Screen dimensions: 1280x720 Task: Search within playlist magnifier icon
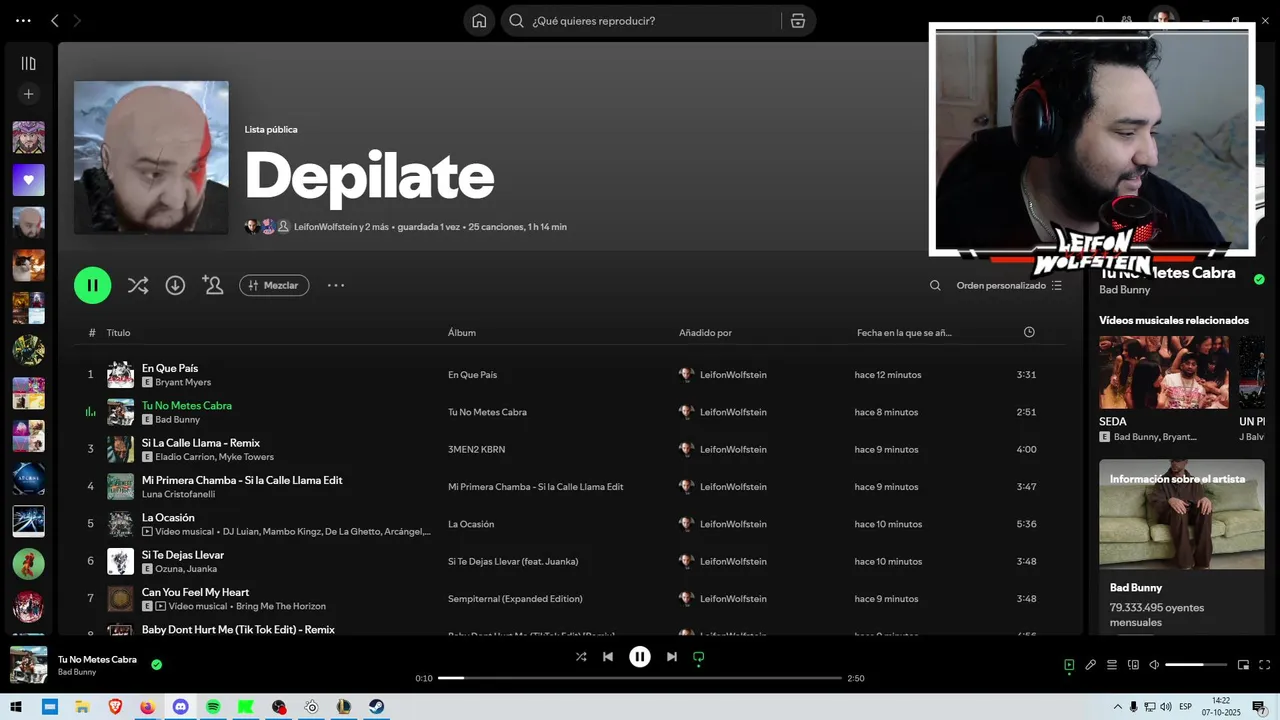click(x=935, y=285)
